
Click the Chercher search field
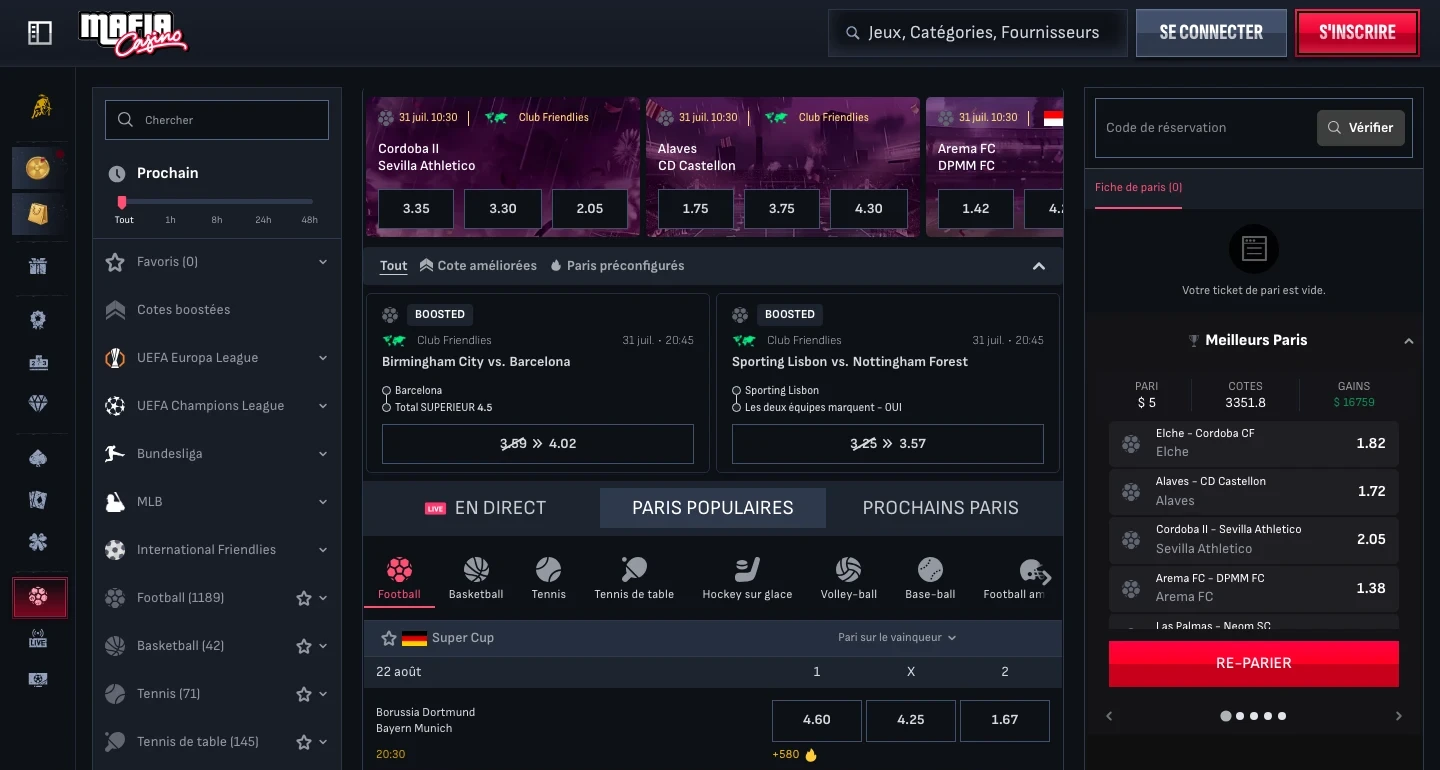coord(217,120)
